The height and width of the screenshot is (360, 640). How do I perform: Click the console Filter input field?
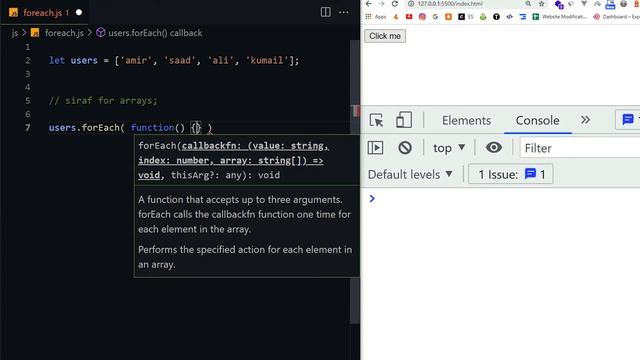tap(580, 148)
